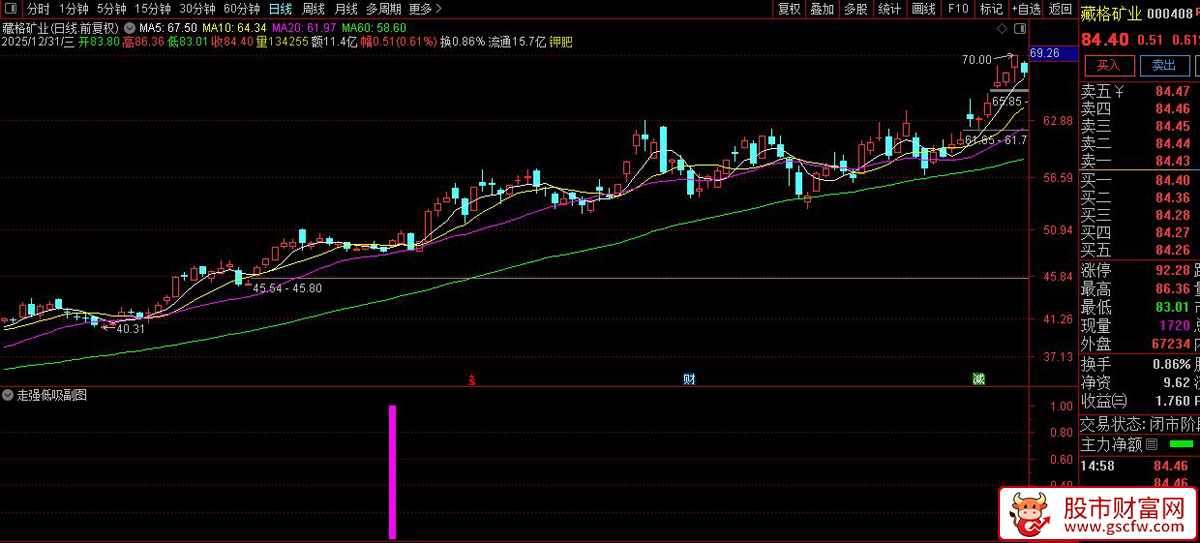This screenshot has width=1200, height=543.
Task: Activate the 画线 drawing tool
Action: tap(924, 9)
